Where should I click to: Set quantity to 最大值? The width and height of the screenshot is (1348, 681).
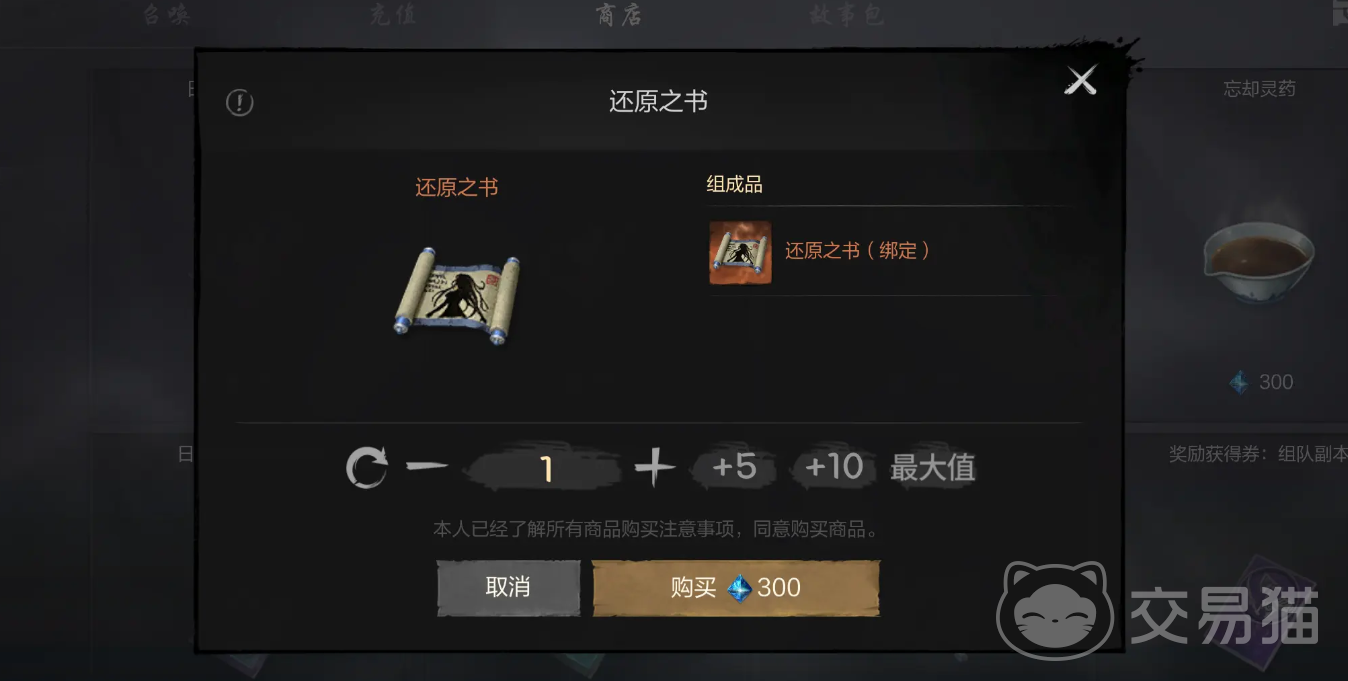[x=933, y=468]
